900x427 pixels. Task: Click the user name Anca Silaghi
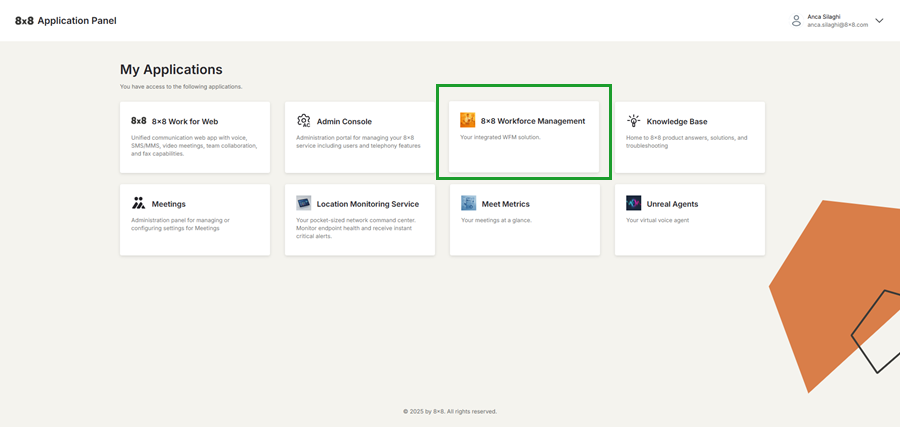(826, 16)
